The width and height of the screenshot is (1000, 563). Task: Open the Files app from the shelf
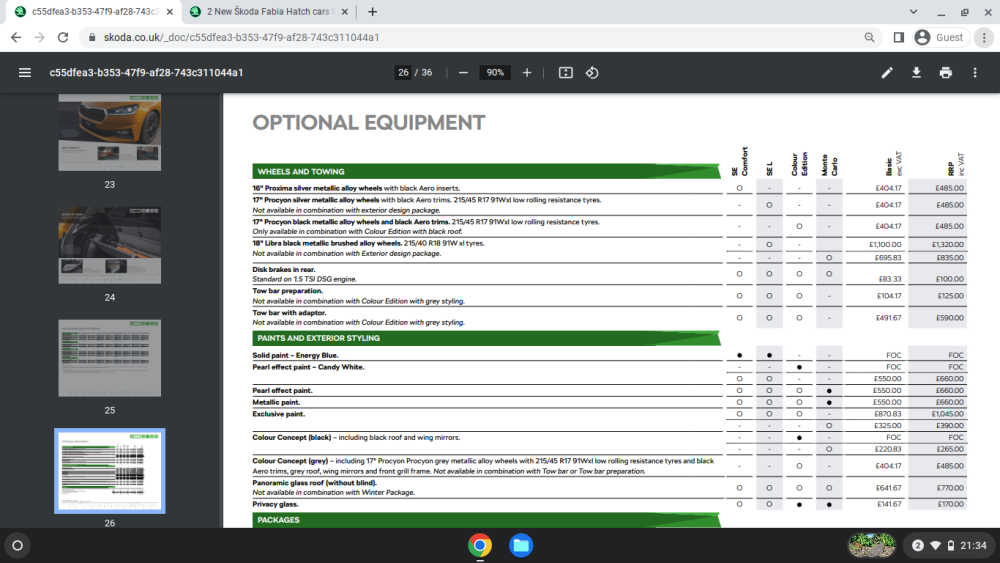(x=520, y=546)
